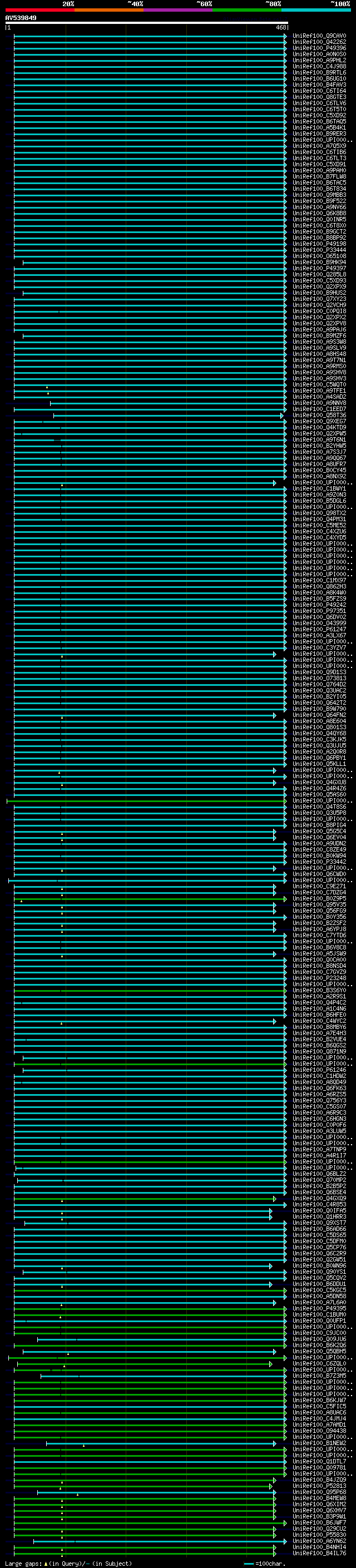The image size is (356, 1568).
Task: Click UniRef100_Q5QBH5 hit label
Action: (319, 1352)
